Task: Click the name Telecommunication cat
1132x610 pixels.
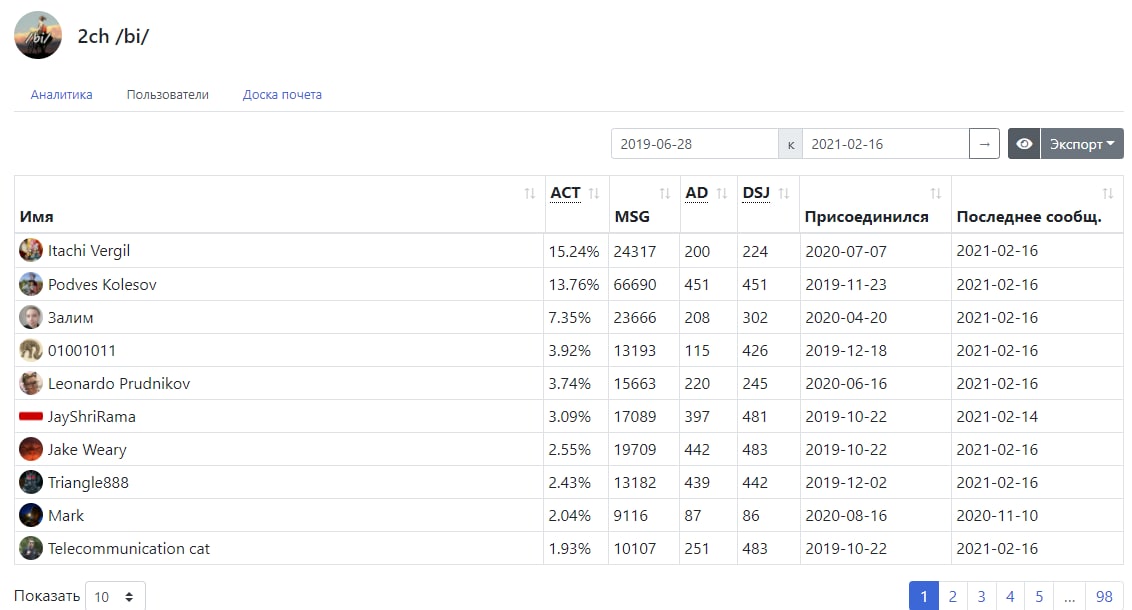Action: [x=129, y=549]
